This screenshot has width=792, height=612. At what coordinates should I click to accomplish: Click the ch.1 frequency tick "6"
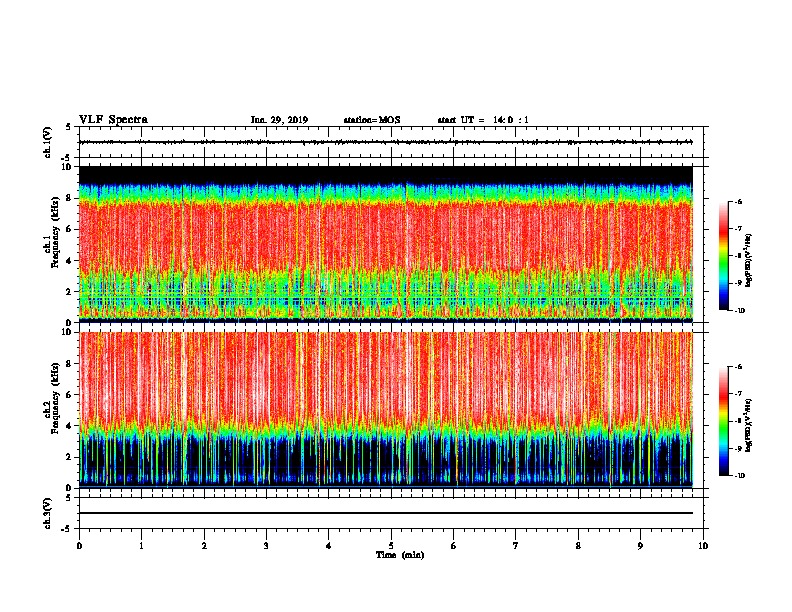[70, 229]
